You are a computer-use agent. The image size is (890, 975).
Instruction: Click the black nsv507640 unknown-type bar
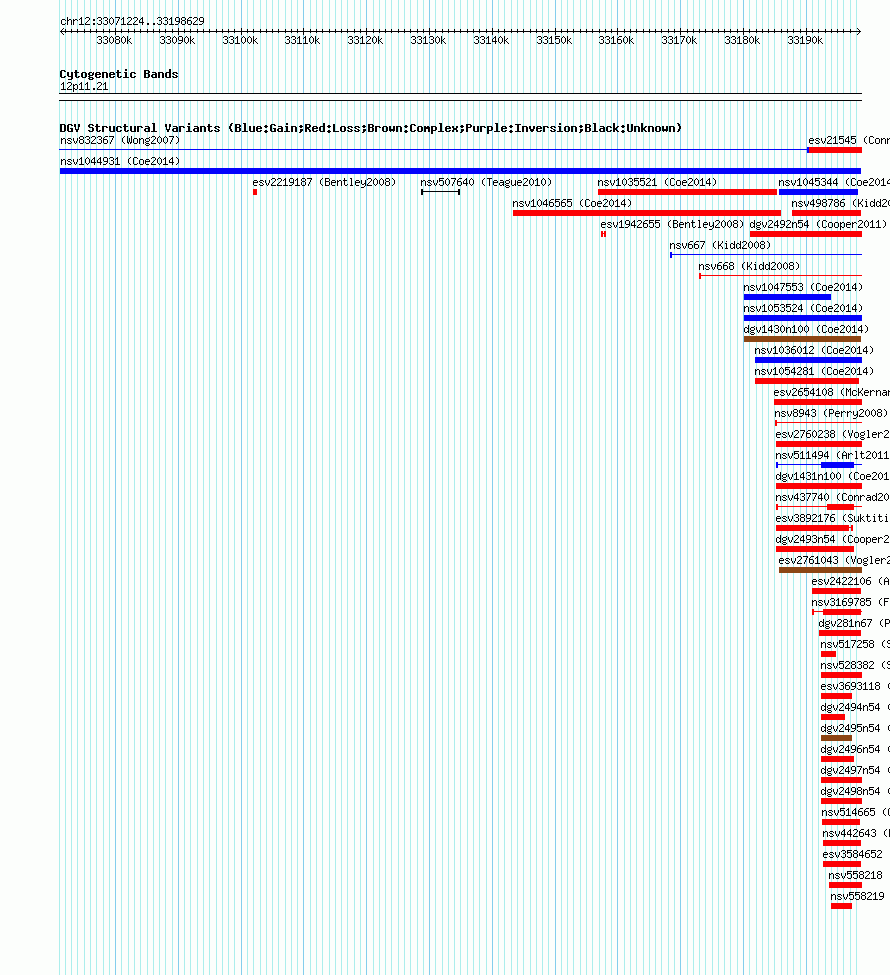click(x=440, y=192)
